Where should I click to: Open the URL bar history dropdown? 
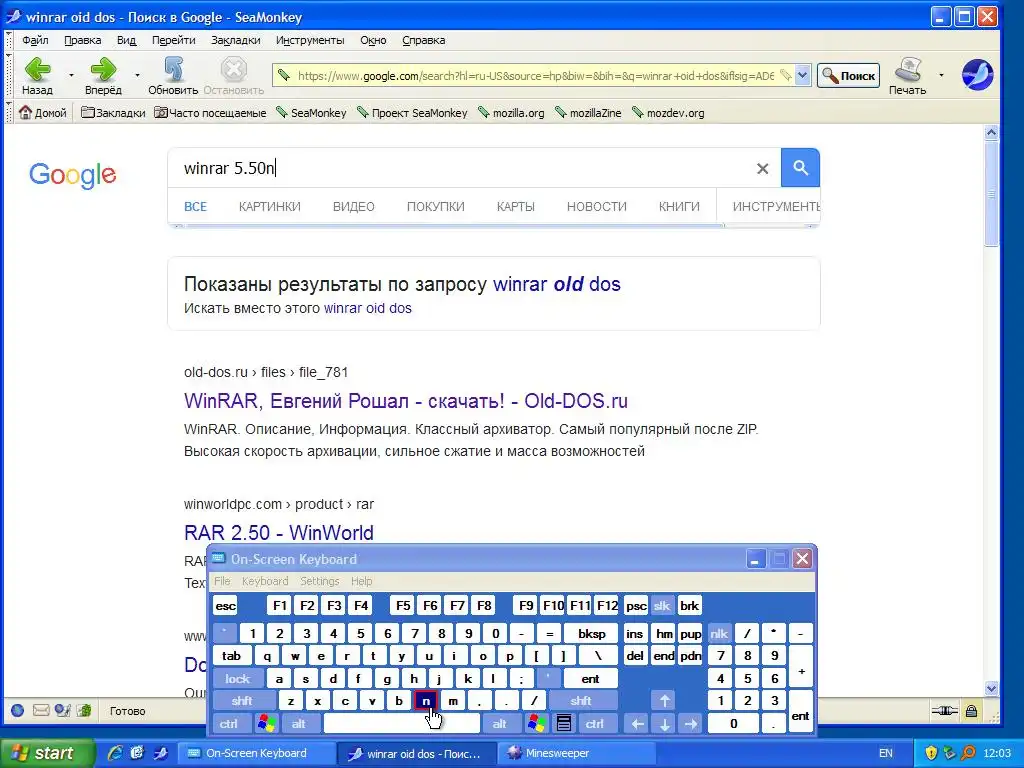tap(803, 76)
